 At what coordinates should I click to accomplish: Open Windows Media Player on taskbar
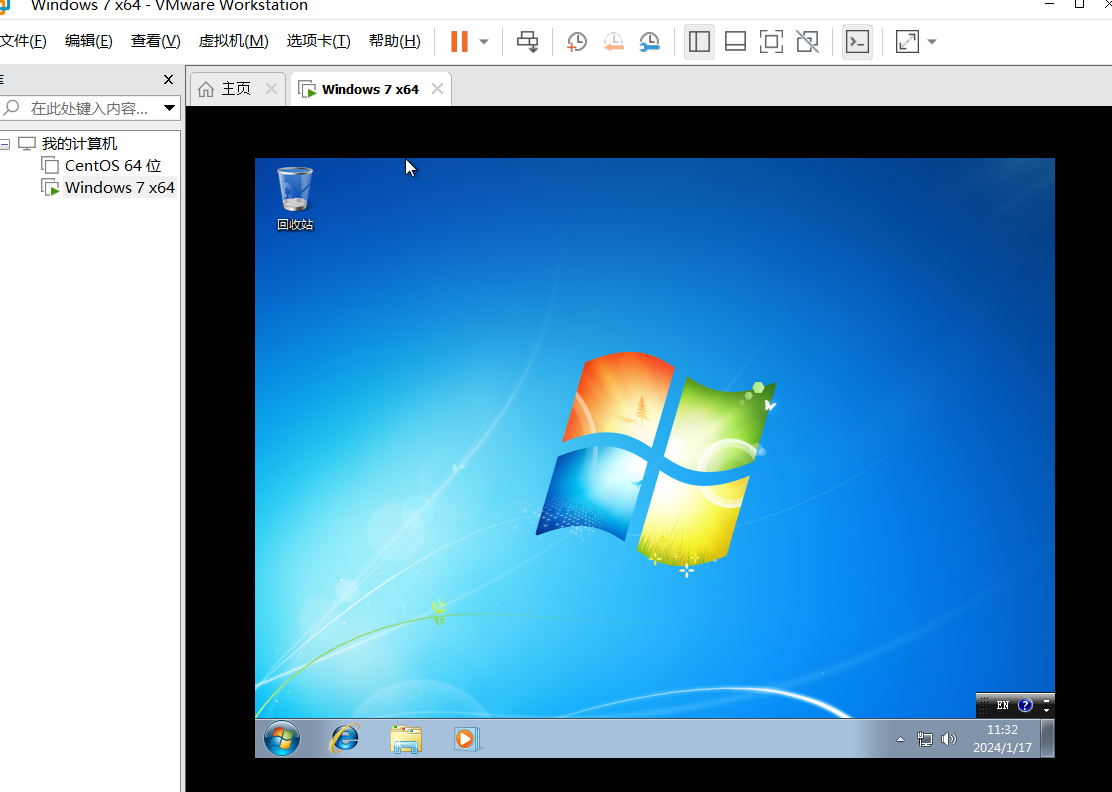click(x=466, y=739)
